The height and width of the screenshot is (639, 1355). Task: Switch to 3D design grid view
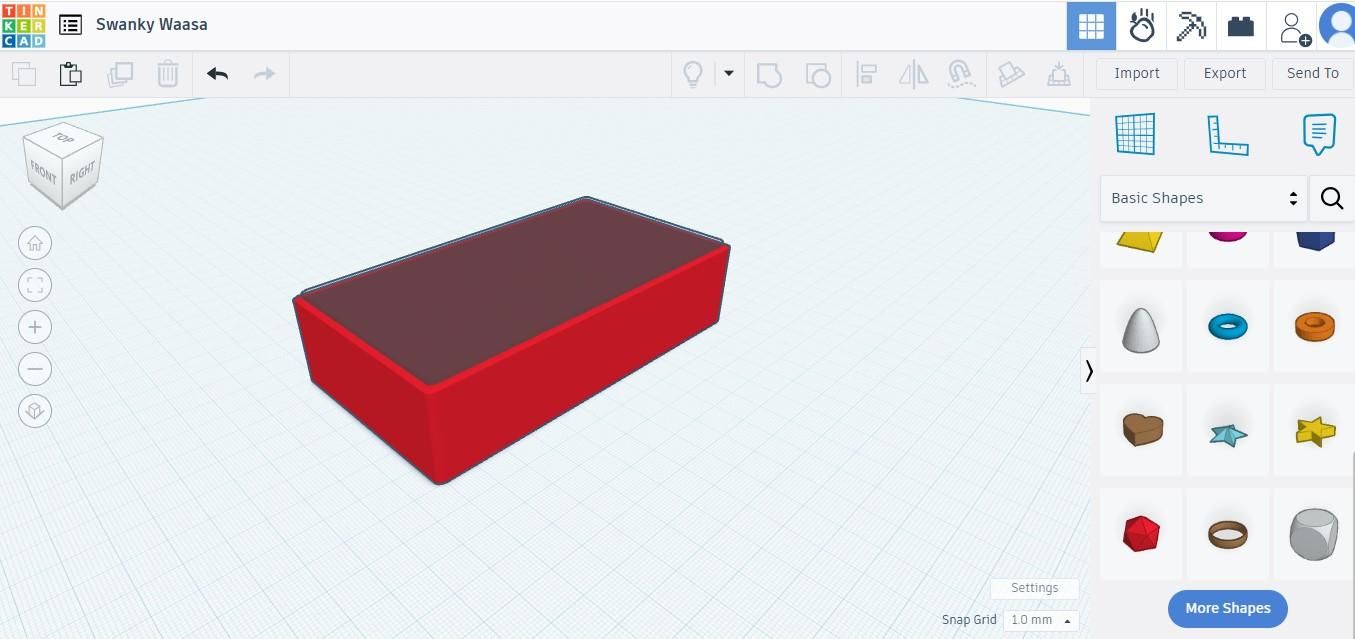tap(1091, 26)
